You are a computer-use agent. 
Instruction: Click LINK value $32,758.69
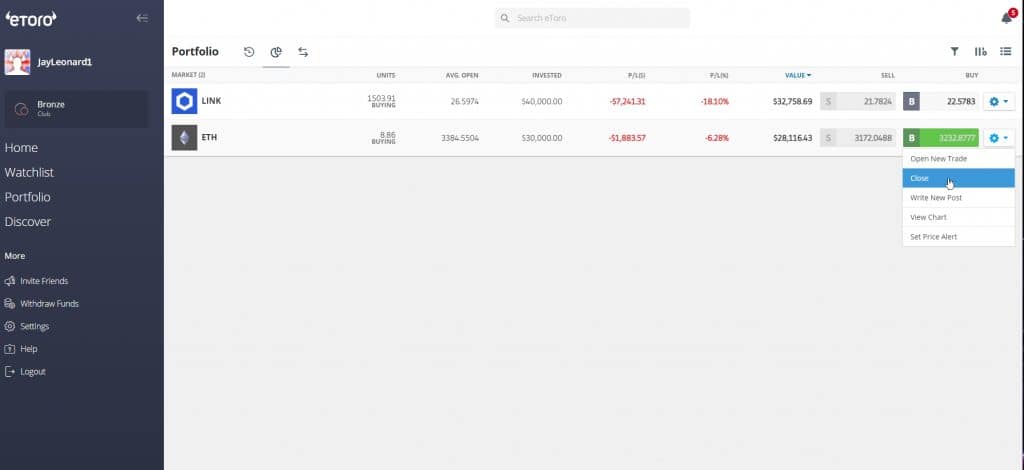click(x=792, y=102)
